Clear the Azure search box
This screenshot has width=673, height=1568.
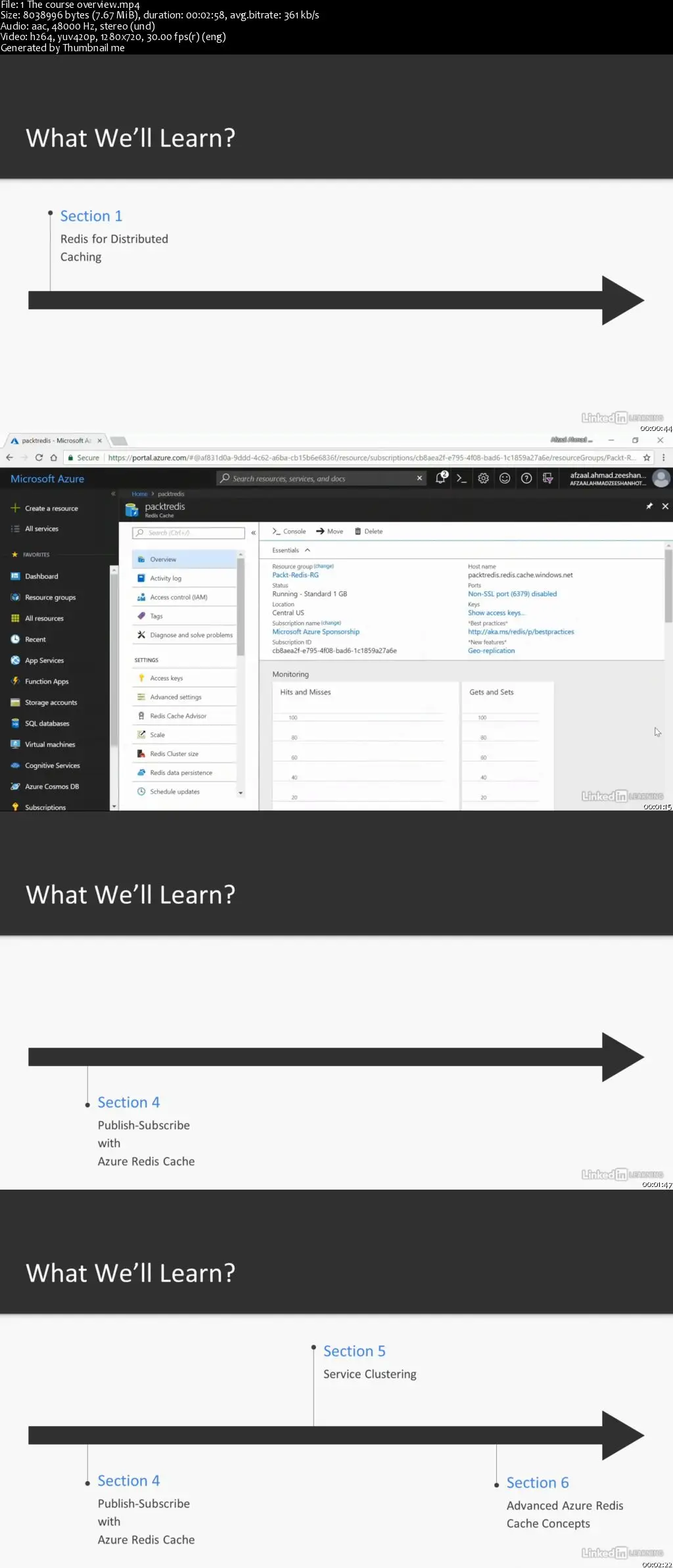point(419,478)
